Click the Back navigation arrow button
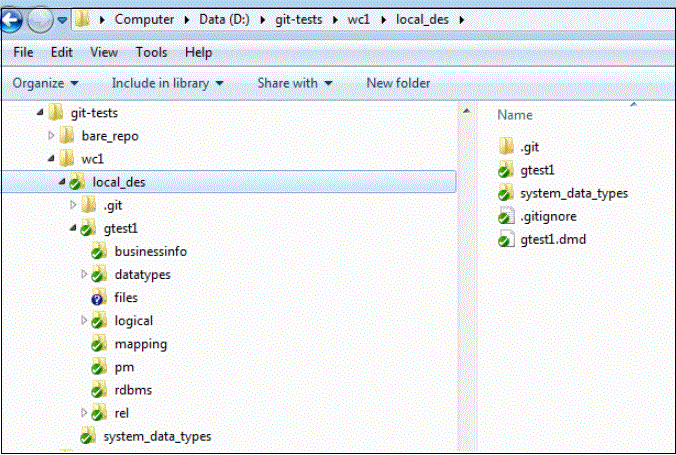 click(x=10, y=20)
